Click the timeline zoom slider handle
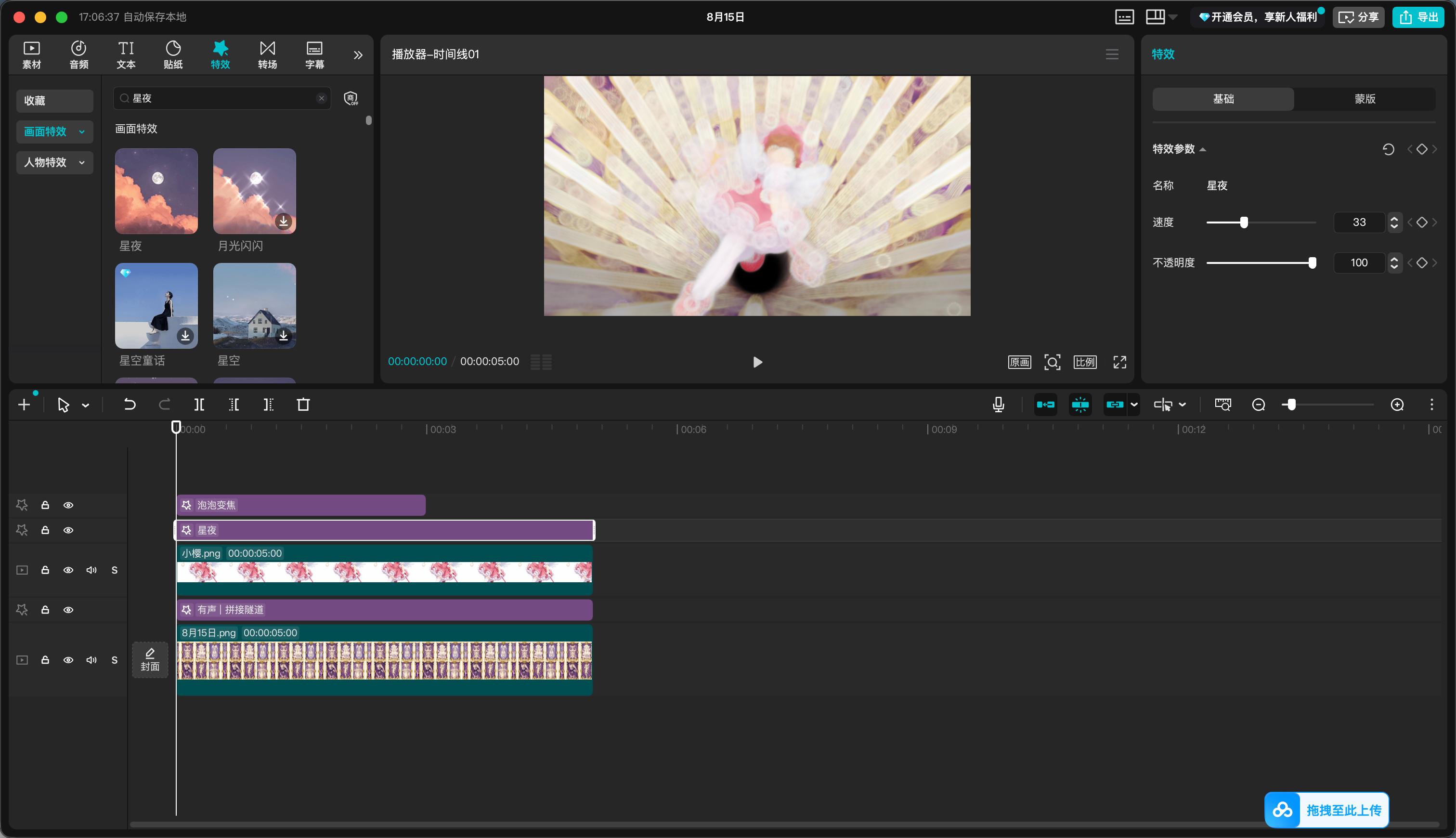The width and height of the screenshot is (1456, 838). 1291,405
